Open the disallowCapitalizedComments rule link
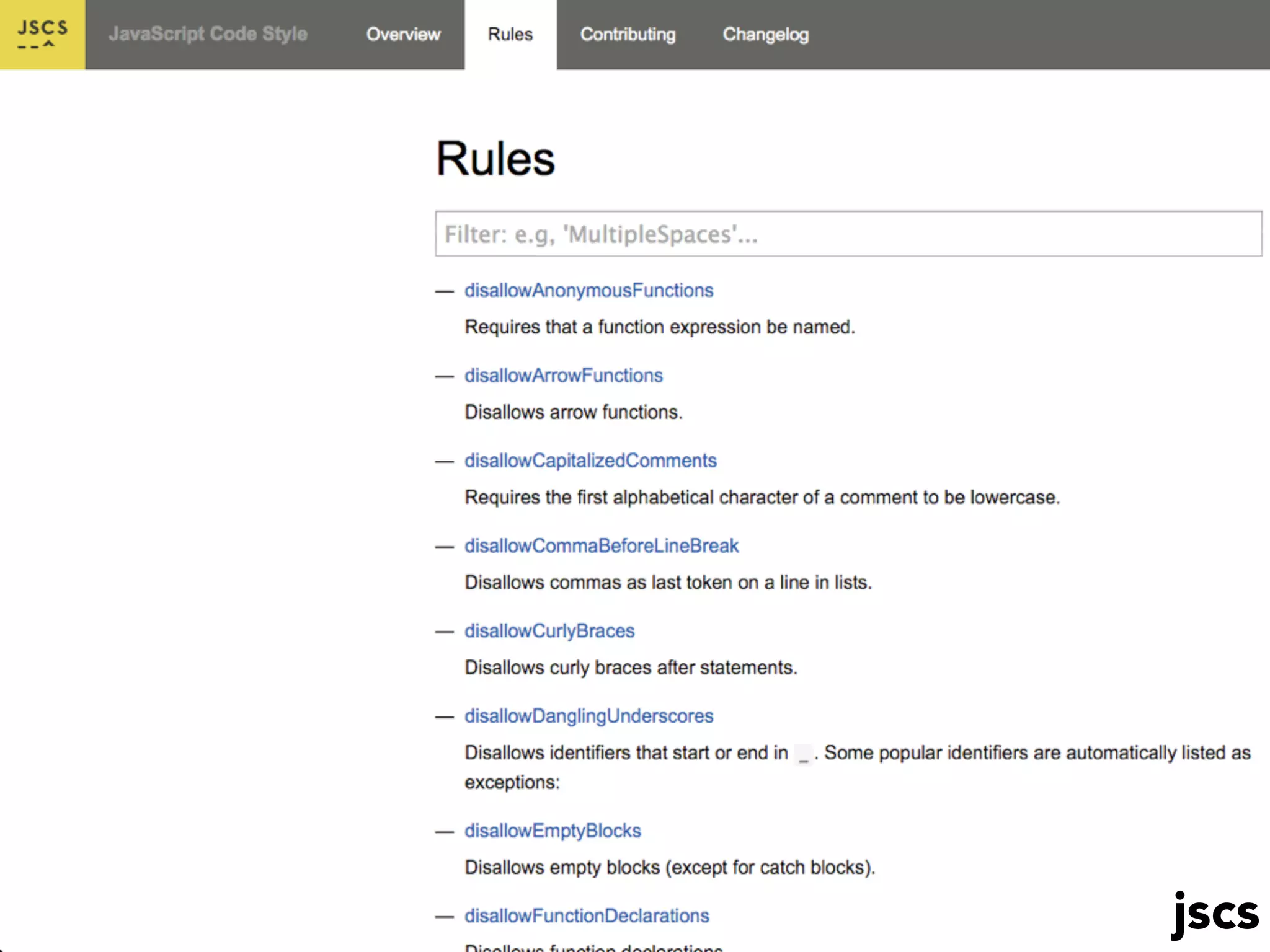The width and height of the screenshot is (1270, 952). pos(590,461)
